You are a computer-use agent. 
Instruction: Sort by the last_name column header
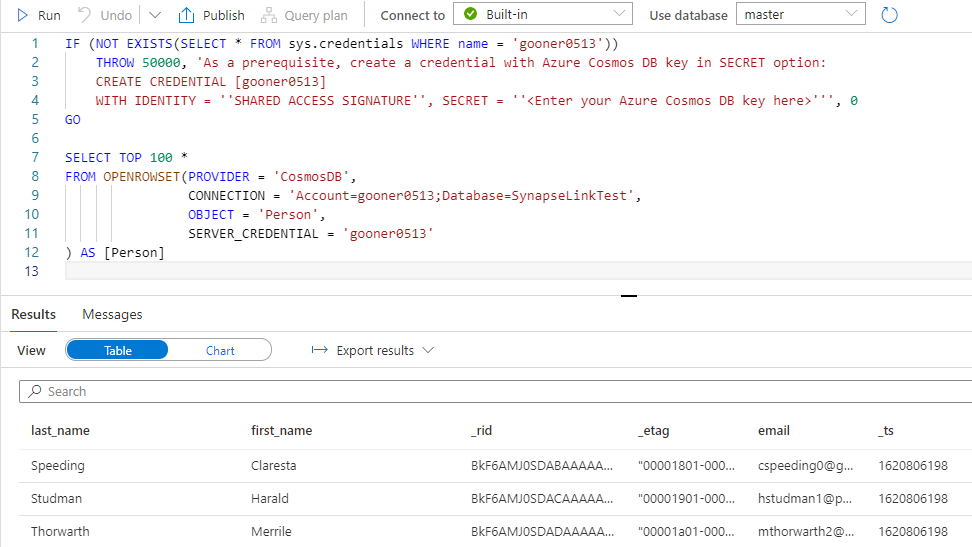60,430
